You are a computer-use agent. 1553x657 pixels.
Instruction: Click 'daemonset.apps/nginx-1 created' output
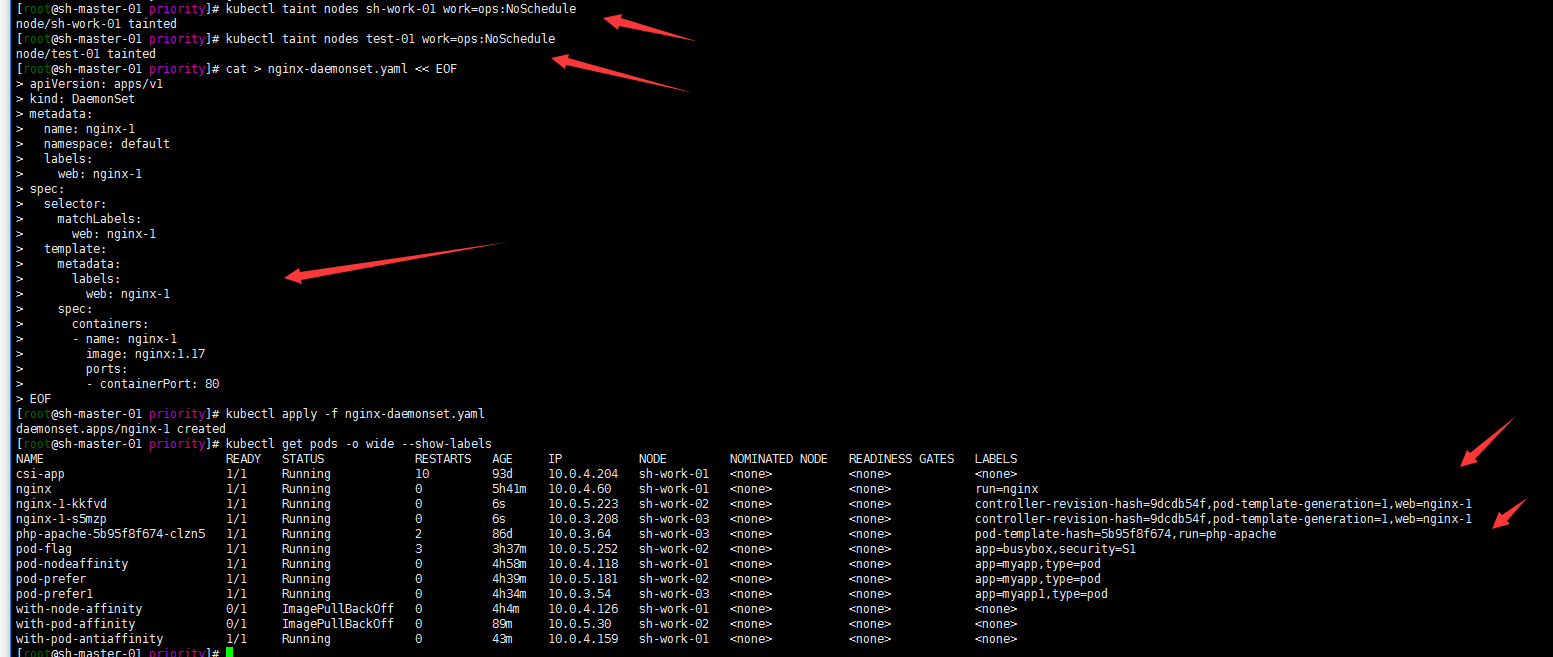tap(121, 429)
